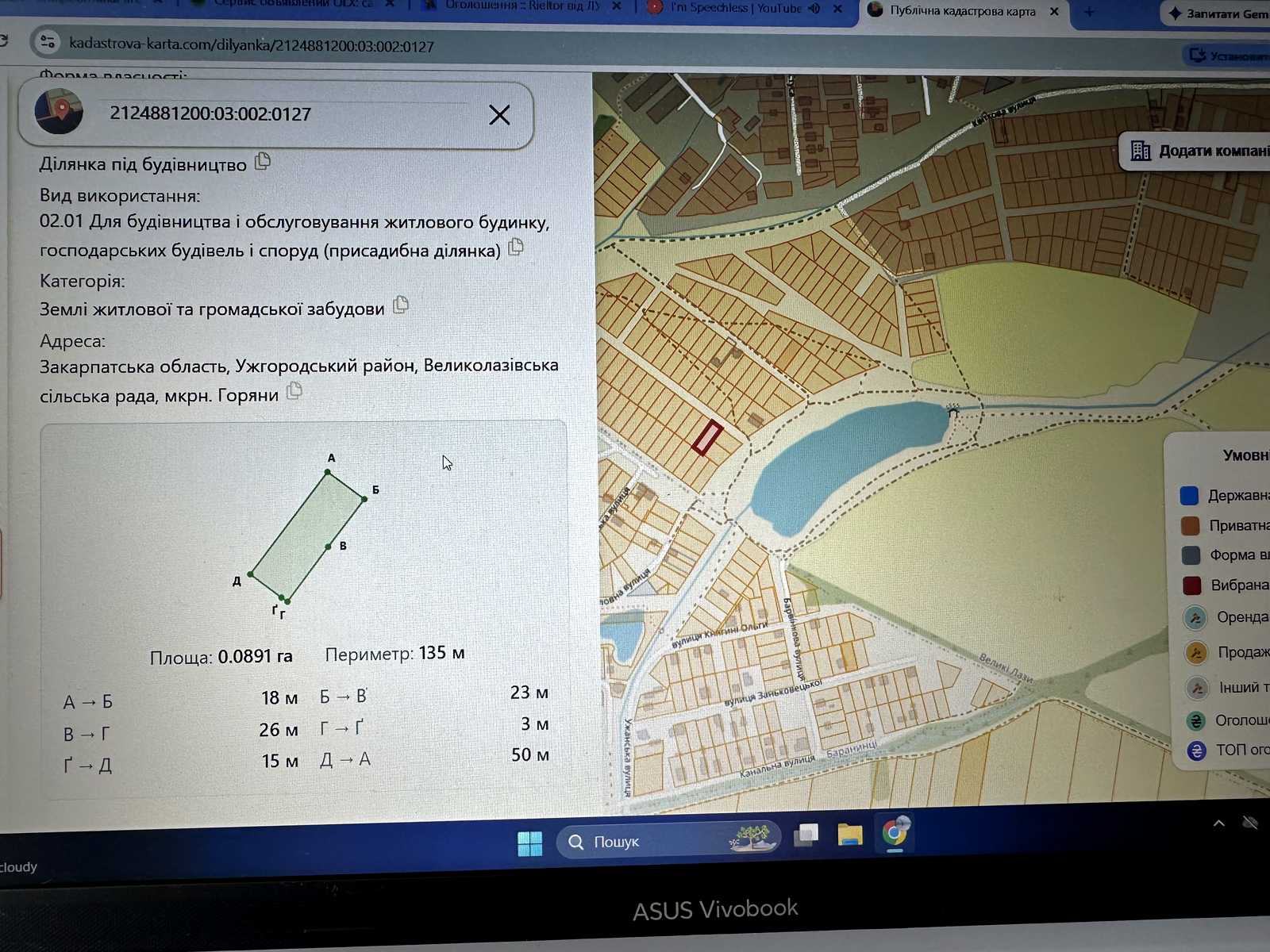The height and width of the screenshot is (952, 1270).
Task: Click the dark gray 'Форма' legend swatch
Action: (x=1191, y=555)
